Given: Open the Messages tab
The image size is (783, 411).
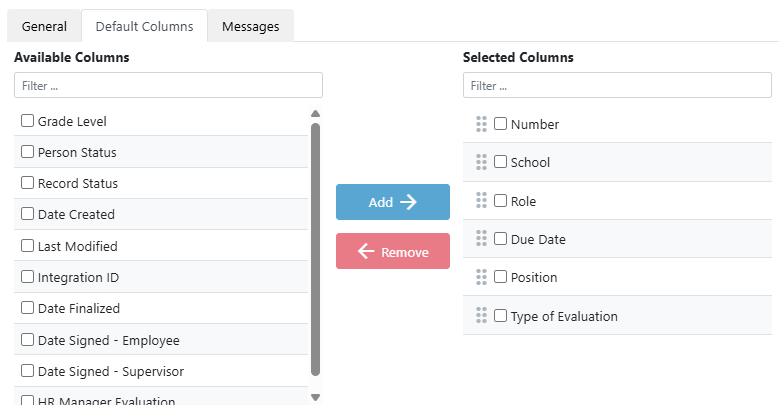Looking at the screenshot, I should [250, 26].
